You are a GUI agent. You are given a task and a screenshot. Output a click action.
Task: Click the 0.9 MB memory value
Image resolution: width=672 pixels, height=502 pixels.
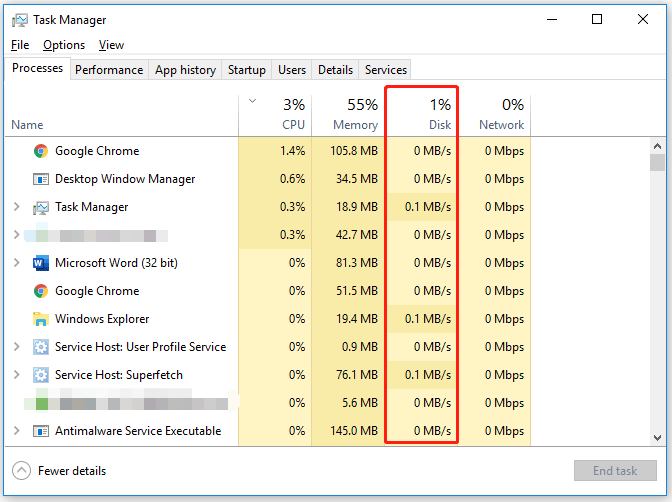(360, 347)
